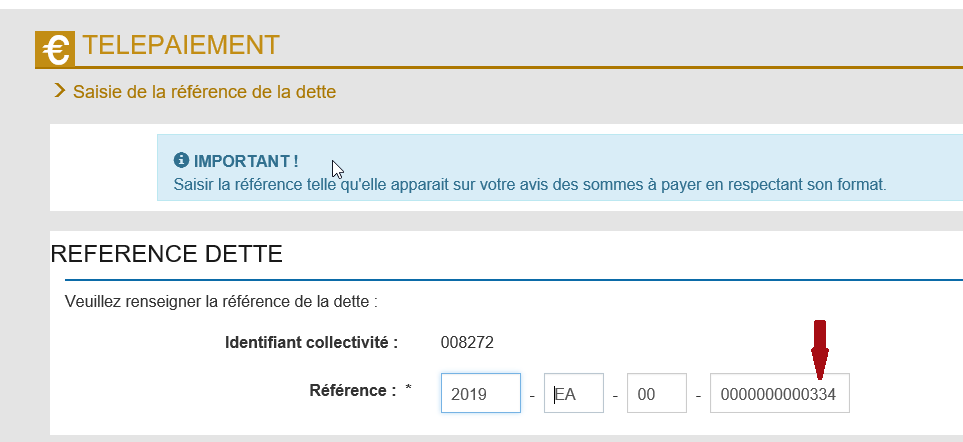Image resolution: width=963 pixels, height=442 pixels.
Task: Select the collectivité identifier value 008272
Action: pos(467,343)
